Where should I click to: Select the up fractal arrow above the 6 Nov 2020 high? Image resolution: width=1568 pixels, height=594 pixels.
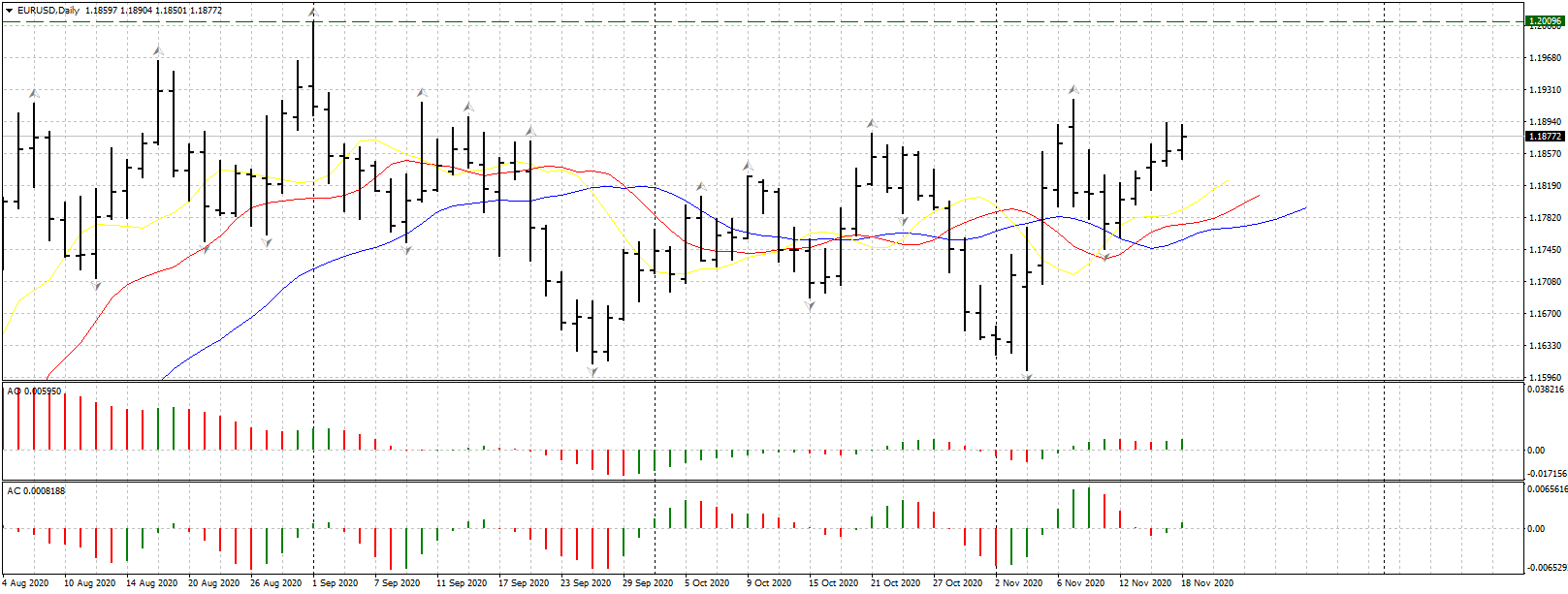(x=1073, y=90)
